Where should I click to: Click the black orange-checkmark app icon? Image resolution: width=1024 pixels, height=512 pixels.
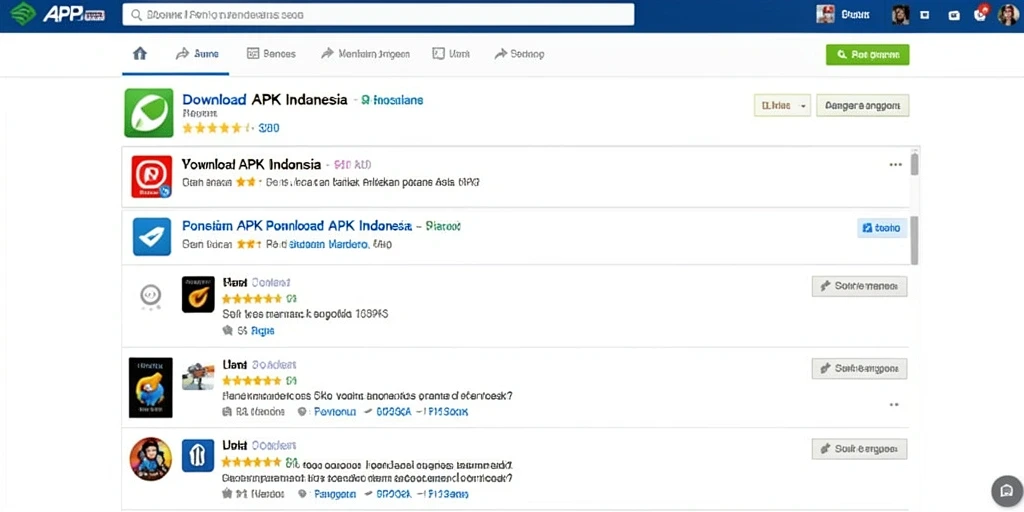coord(198,294)
